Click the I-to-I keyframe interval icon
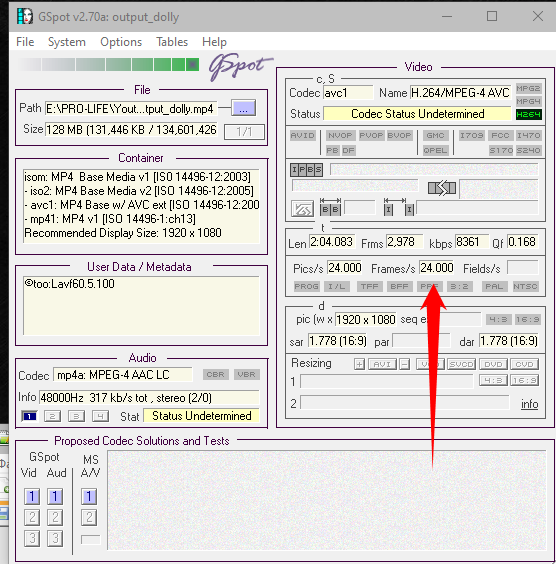 [x=399, y=206]
